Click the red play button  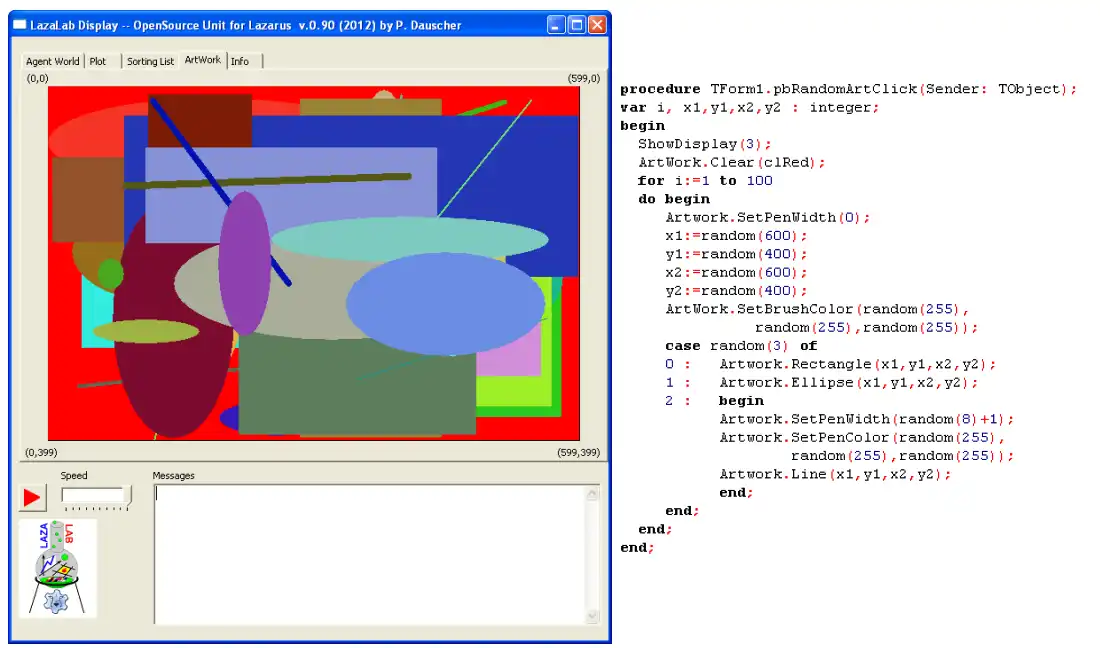(32, 497)
